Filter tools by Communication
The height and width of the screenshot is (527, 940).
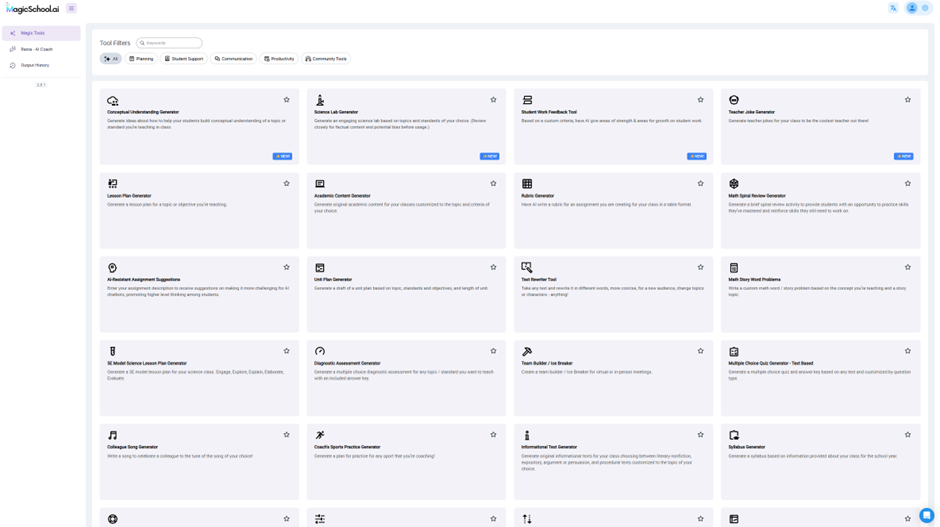point(234,59)
